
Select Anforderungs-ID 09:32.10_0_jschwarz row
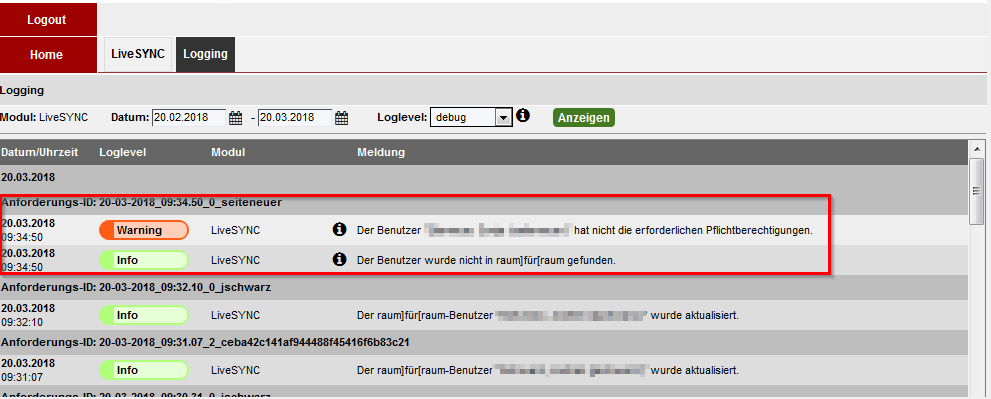[484, 287]
